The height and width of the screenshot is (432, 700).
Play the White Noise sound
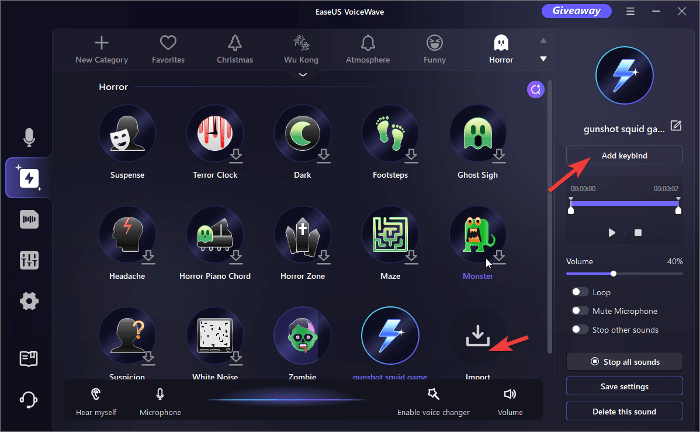pos(215,335)
